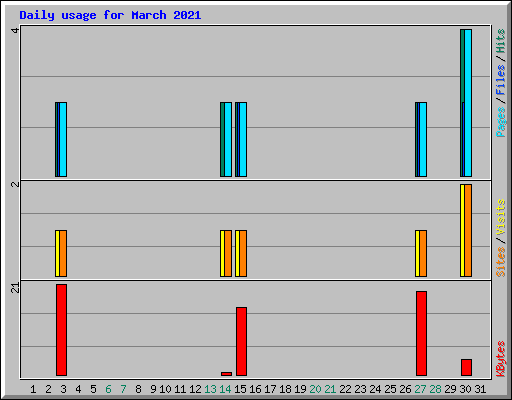
Task: Click the orange Sites bar for day 14
Action: tap(228, 253)
